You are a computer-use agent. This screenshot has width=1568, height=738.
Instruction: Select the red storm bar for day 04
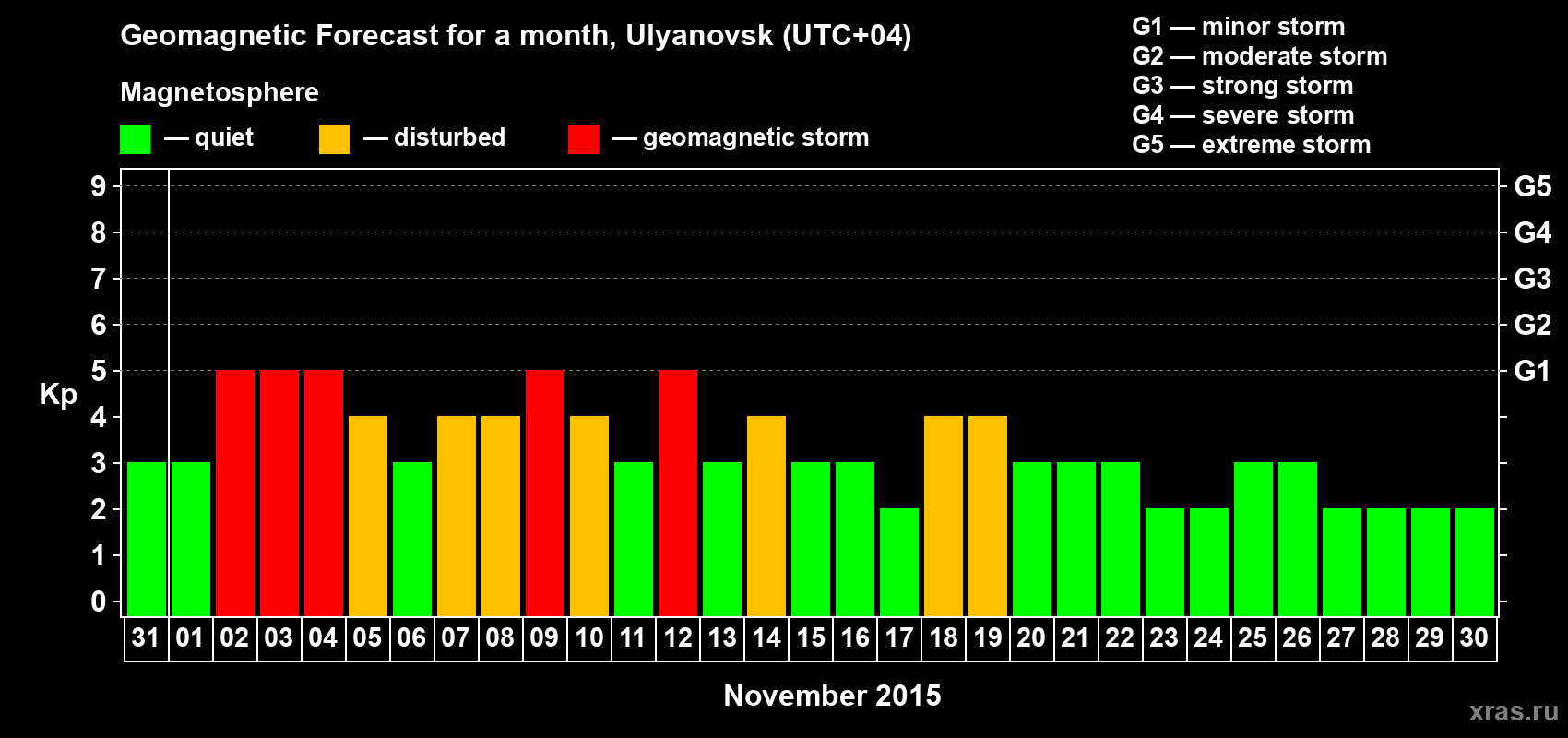324,493
